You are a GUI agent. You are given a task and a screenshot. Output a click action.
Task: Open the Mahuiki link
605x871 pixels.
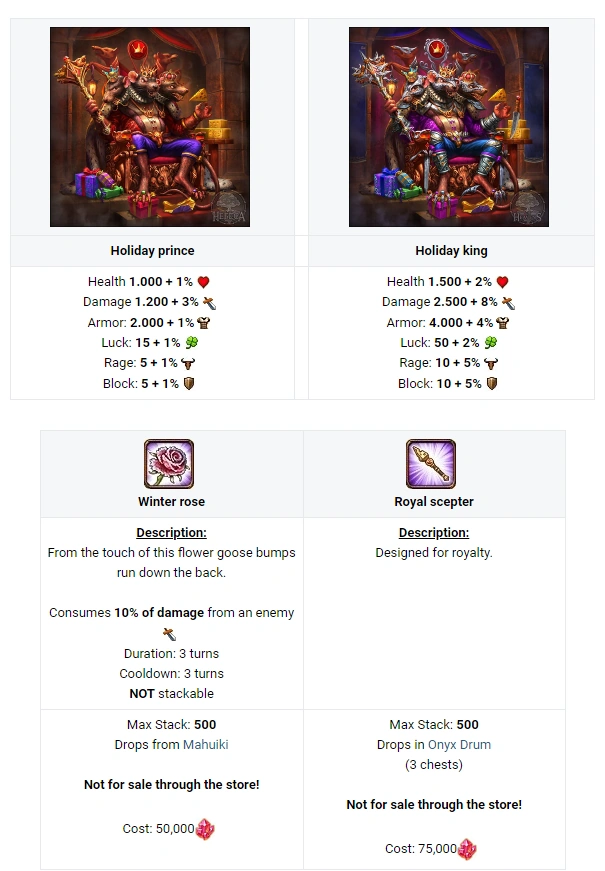click(x=206, y=744)
